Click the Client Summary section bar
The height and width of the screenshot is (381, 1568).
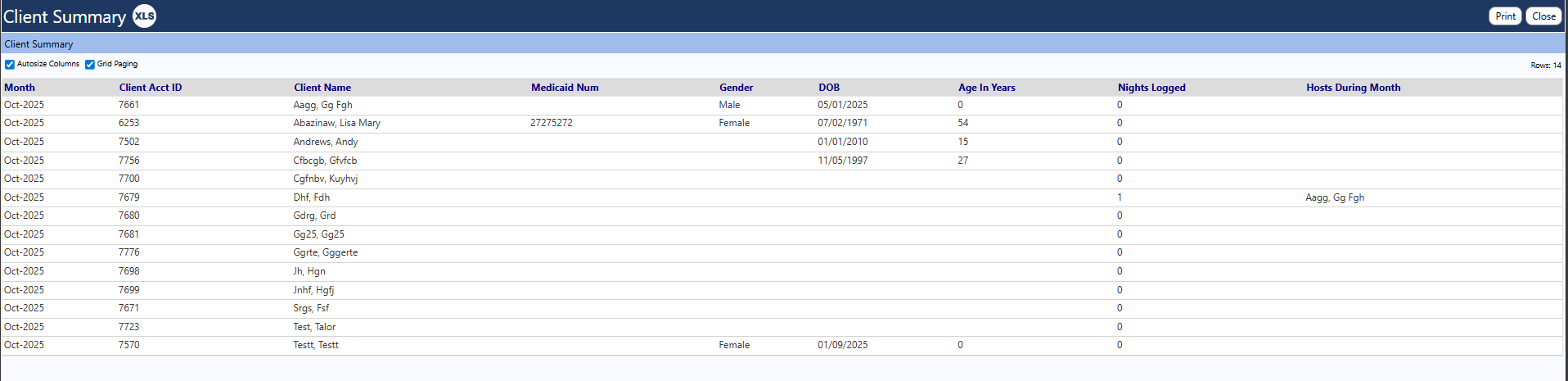click(x=782, y=43)
